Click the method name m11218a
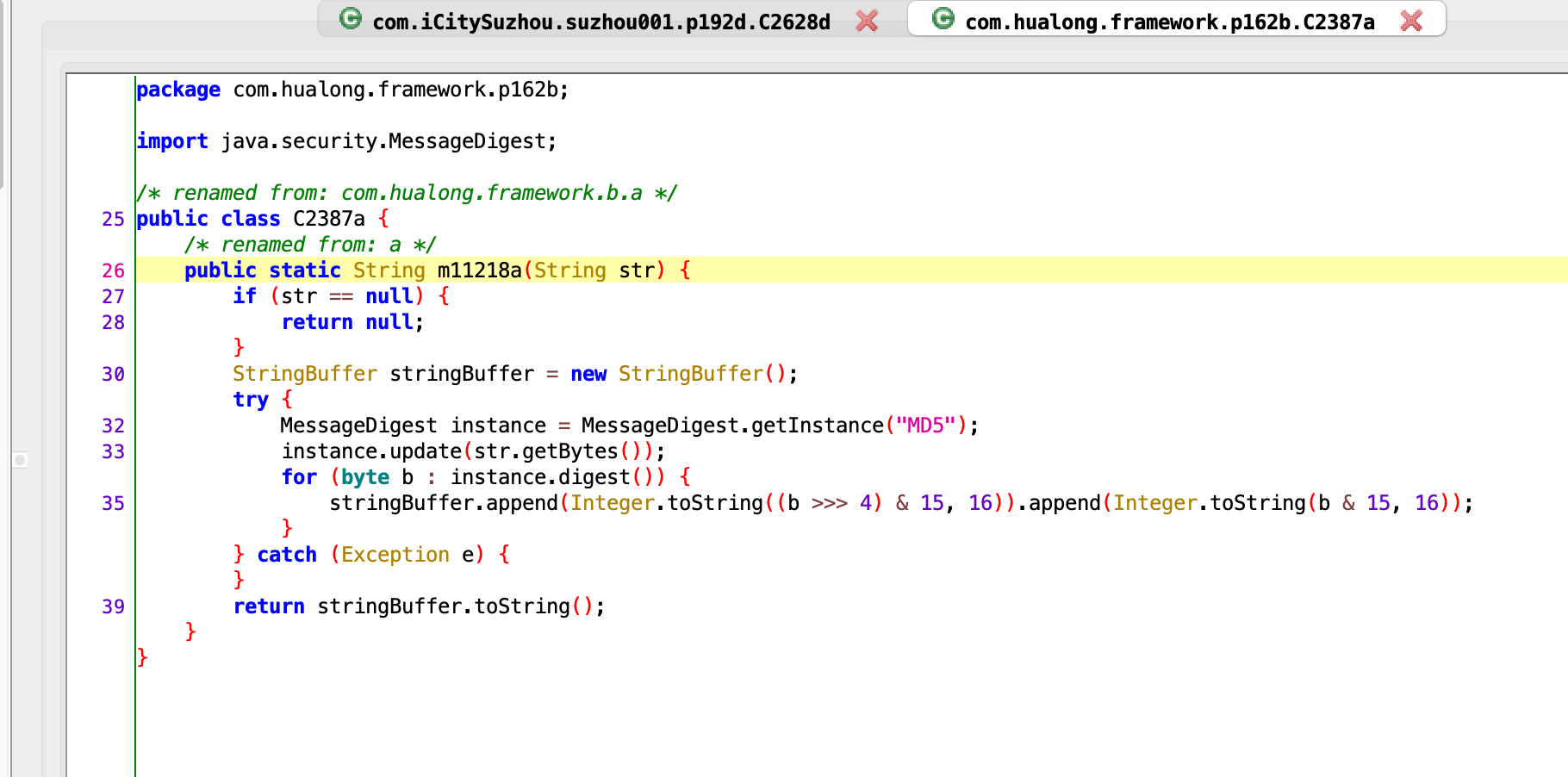This screenshot has width=1568, height=777. point(479,270)
